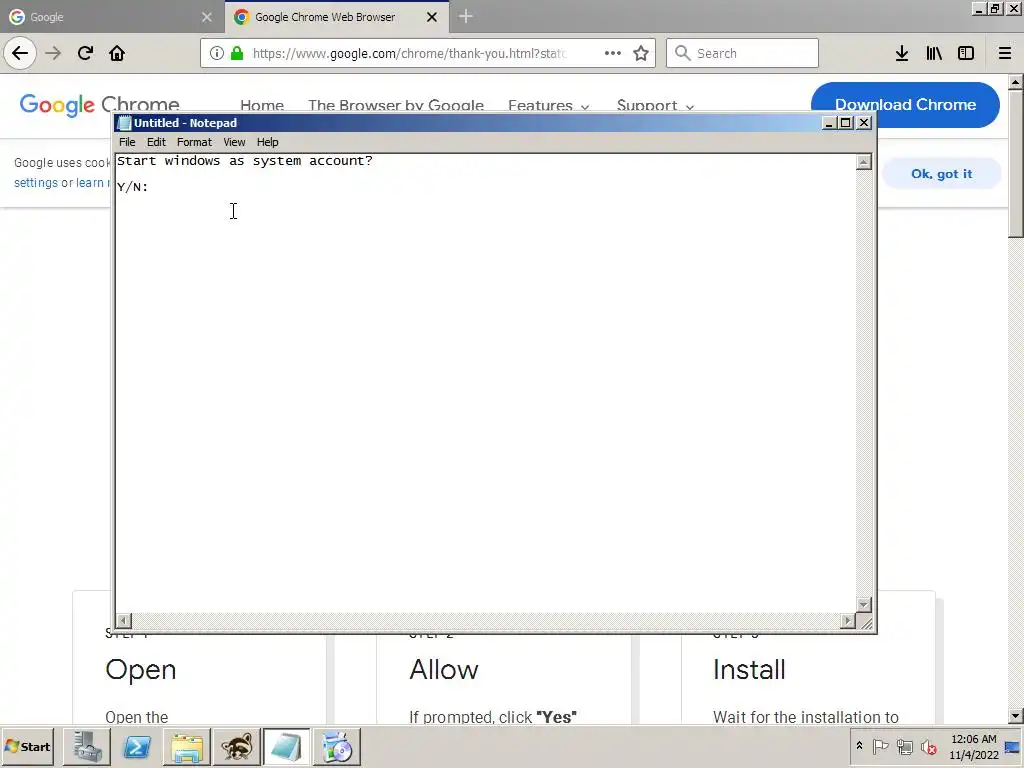Open Notepad Edit menu
Image resolution: width=1024 pixels, height=768 pixels.
[156, 142]
